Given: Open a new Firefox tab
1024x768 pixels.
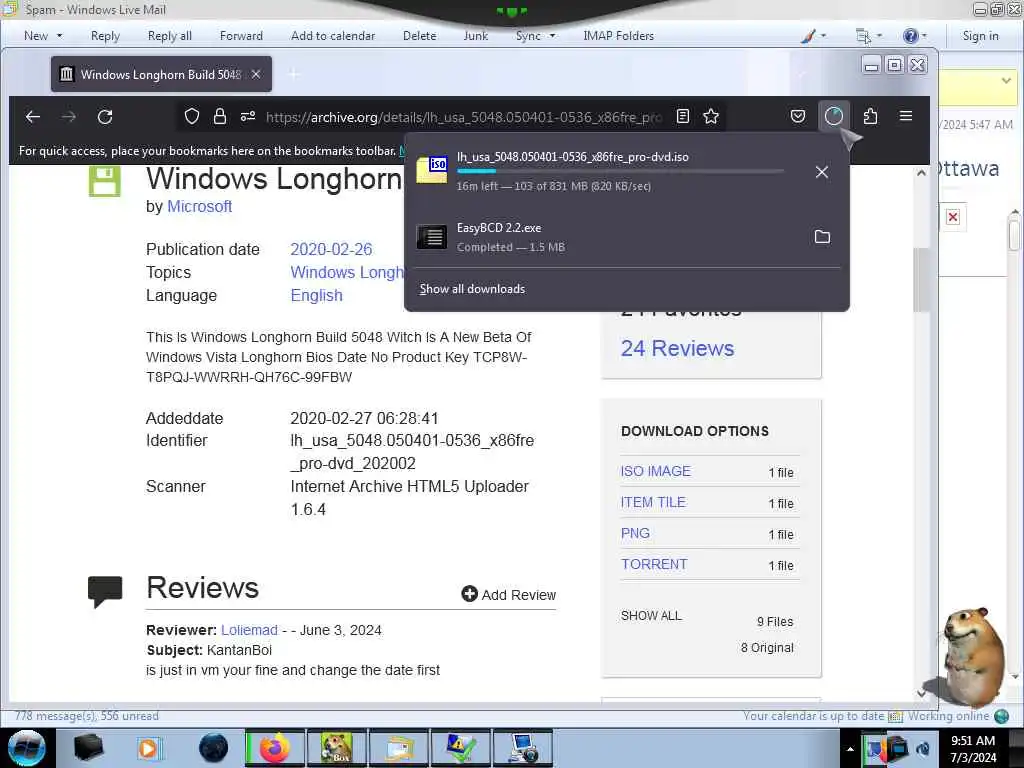Looking at the screenshot, I should [x=295, y=74].
